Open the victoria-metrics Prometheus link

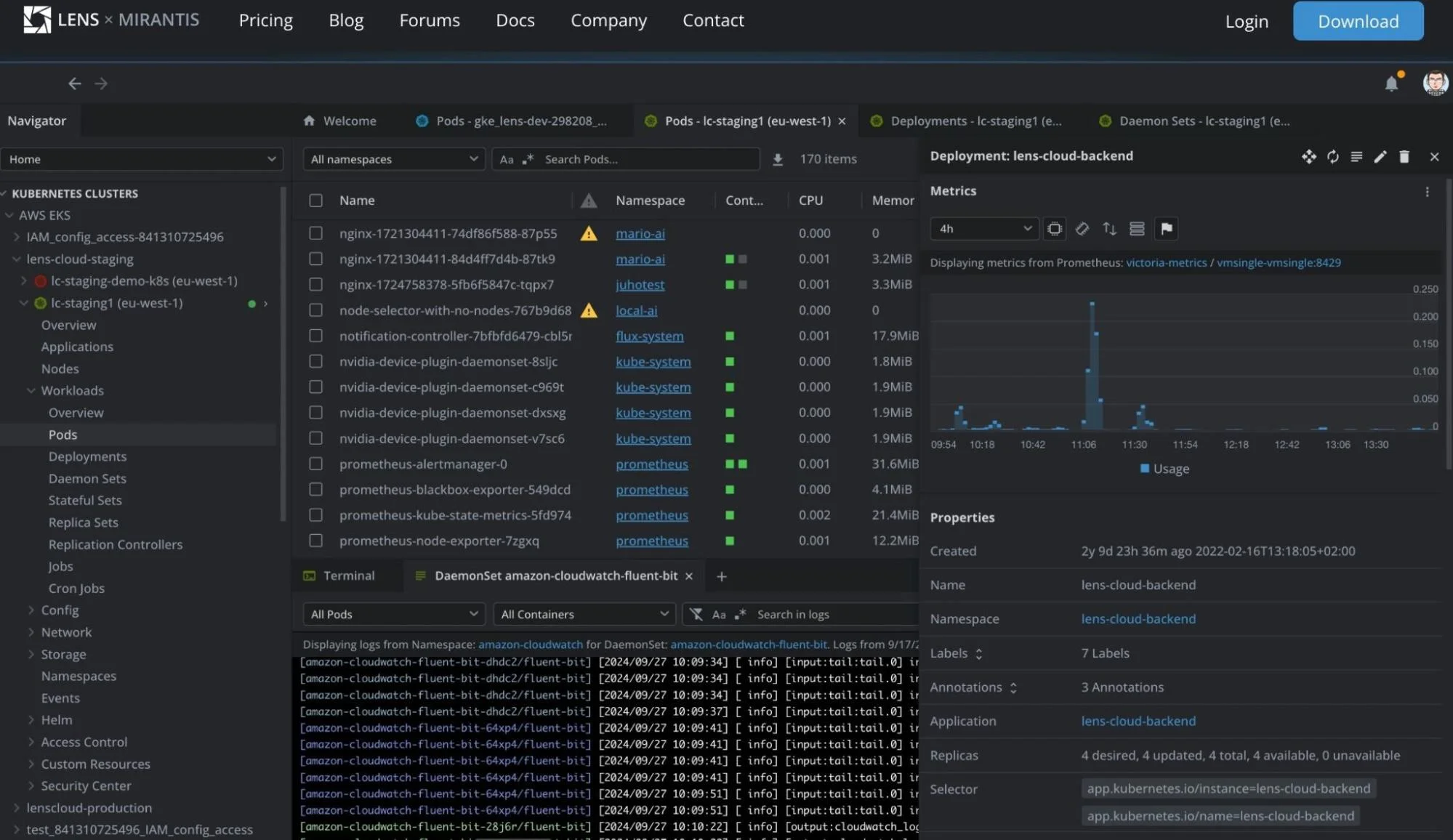1166,263
